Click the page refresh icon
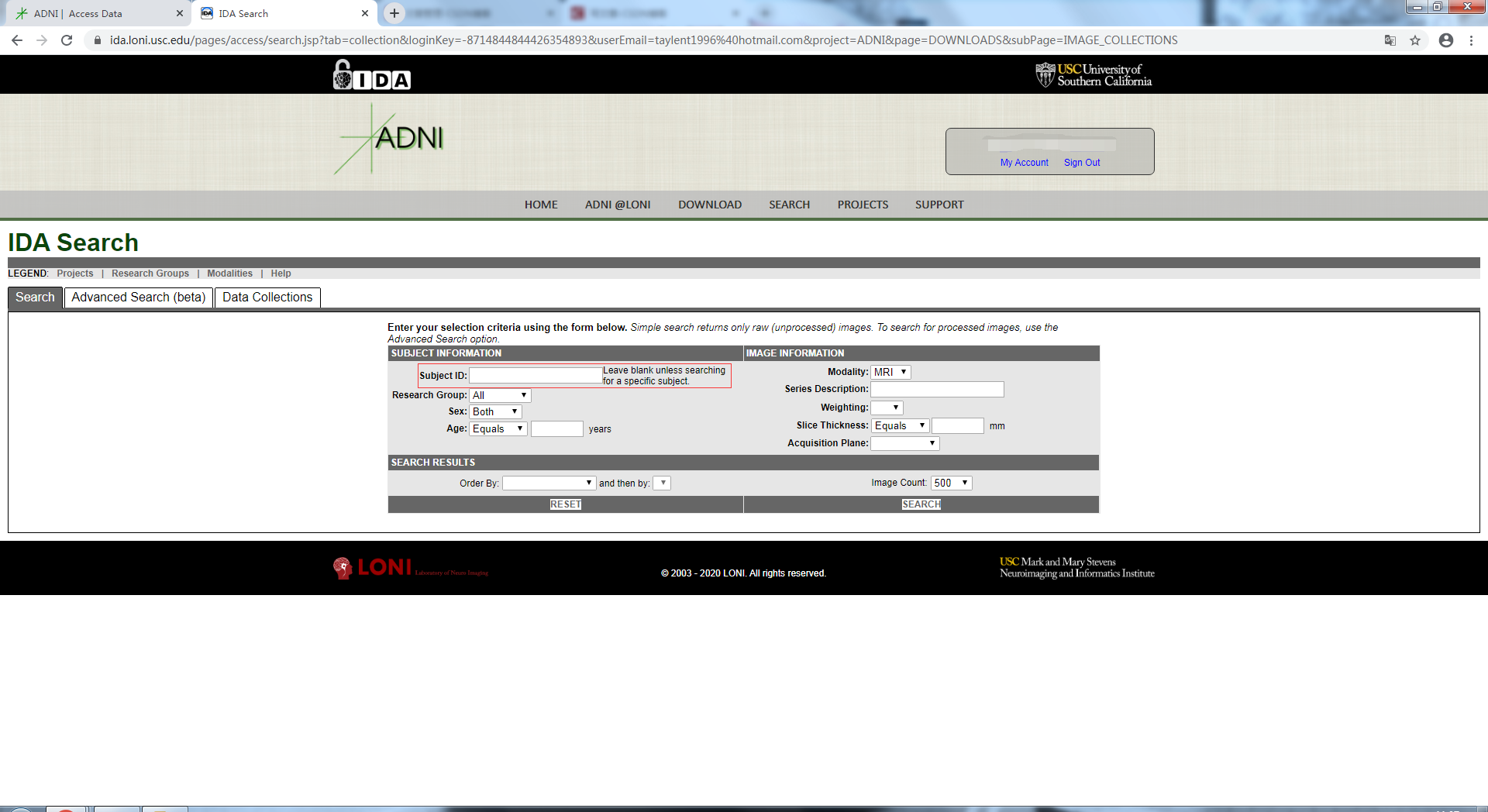 coord(67,40)
